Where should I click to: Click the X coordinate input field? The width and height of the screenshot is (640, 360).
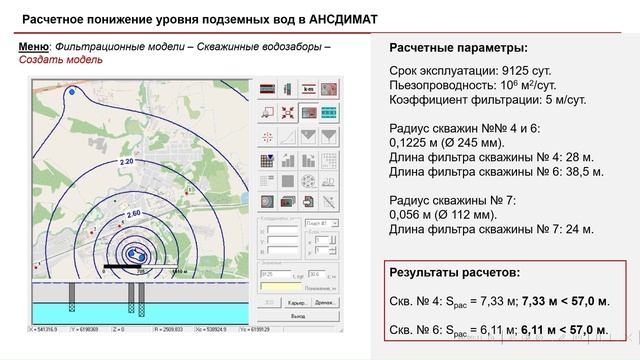283,230
